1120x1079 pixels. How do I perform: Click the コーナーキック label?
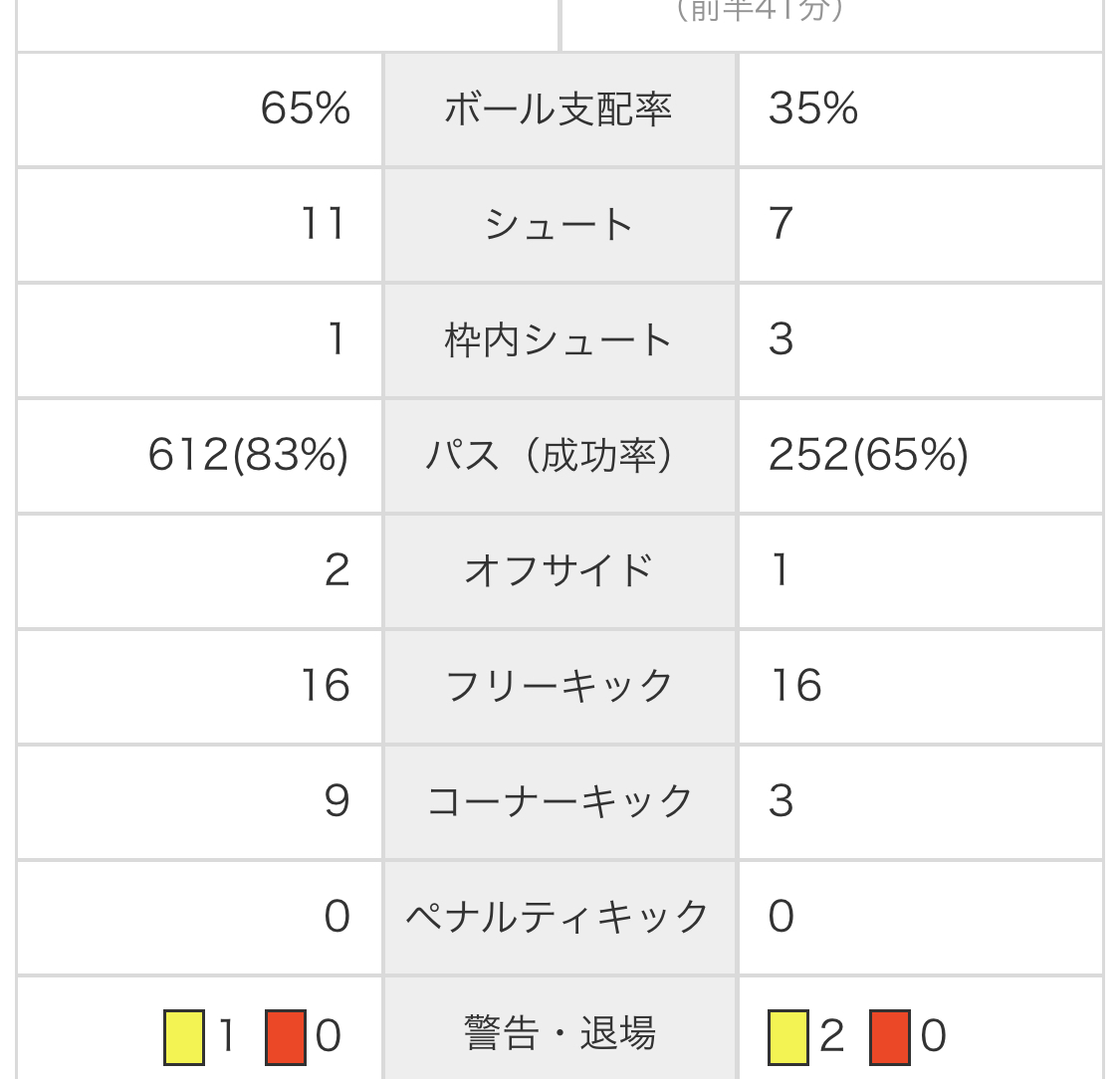[559, 801]
